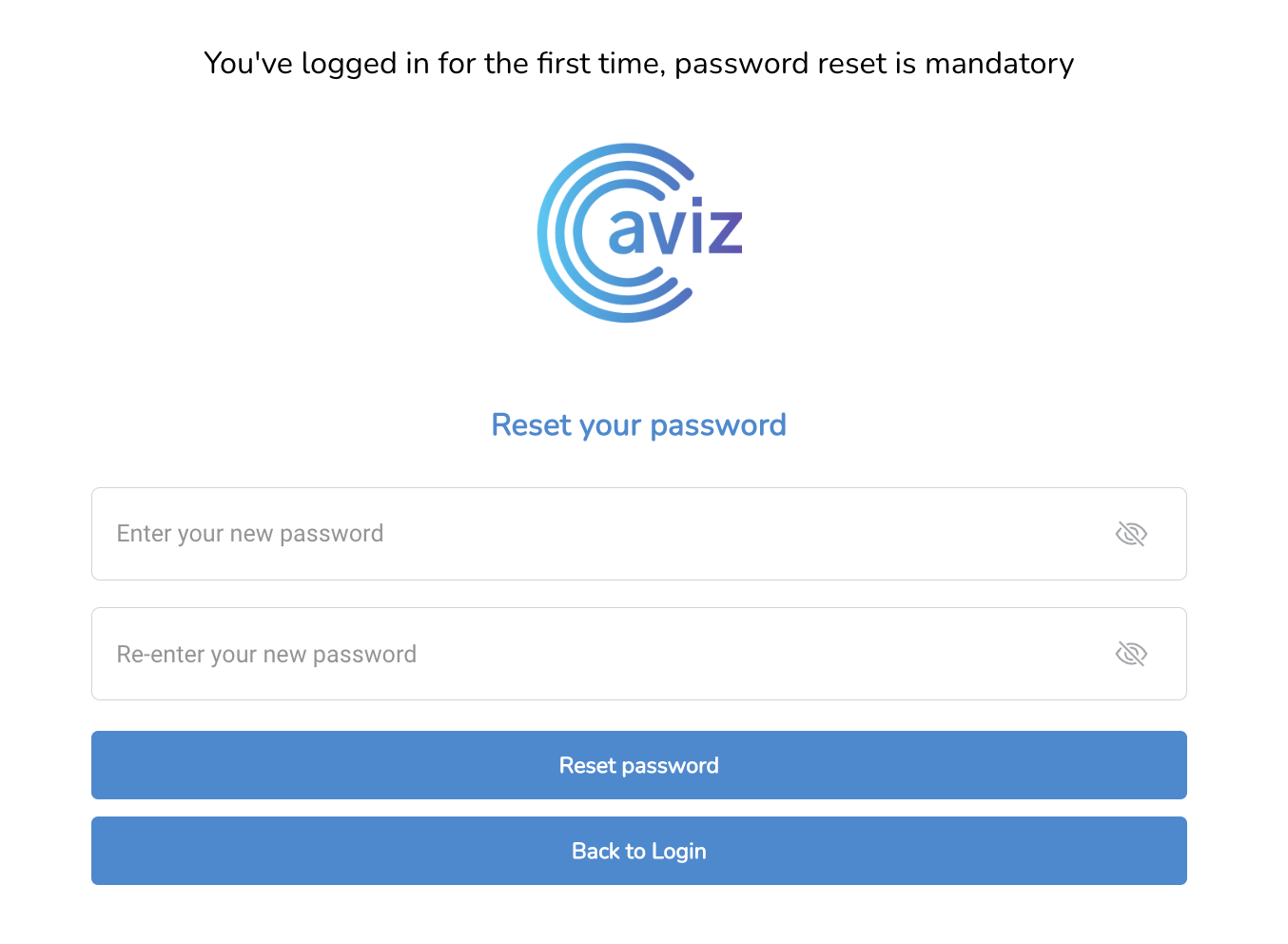Click the mandatory password reset notice
This screenshot has width=1288, height=944.
639,63
